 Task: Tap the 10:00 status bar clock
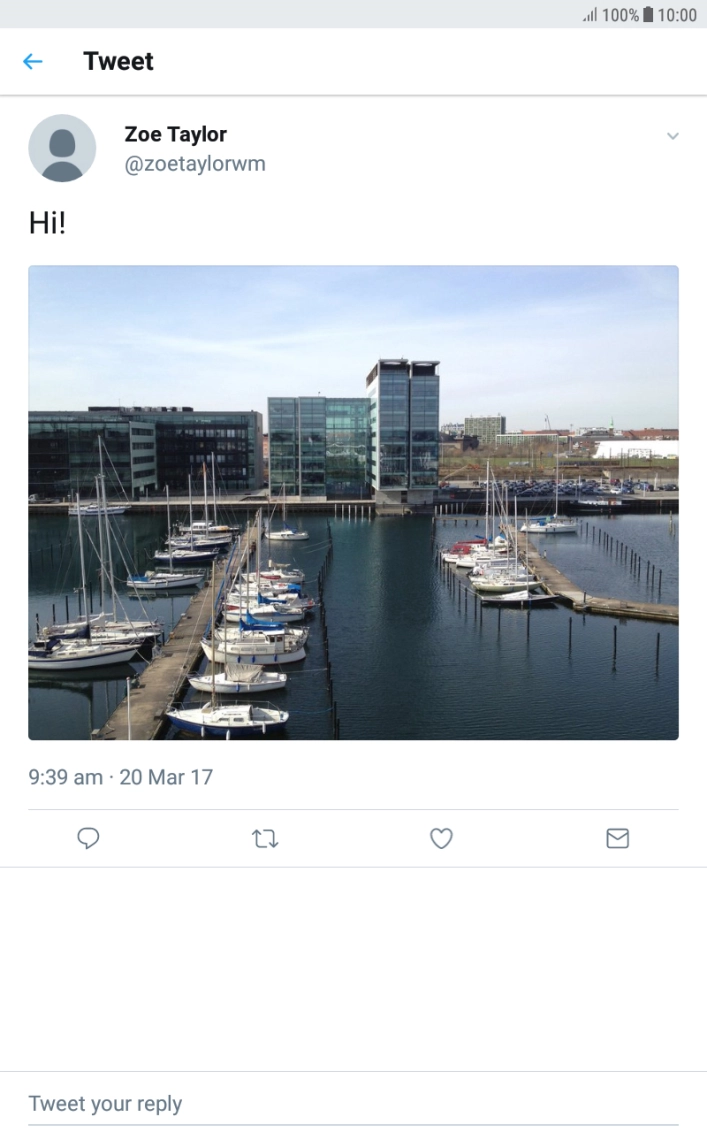point(677,15)
